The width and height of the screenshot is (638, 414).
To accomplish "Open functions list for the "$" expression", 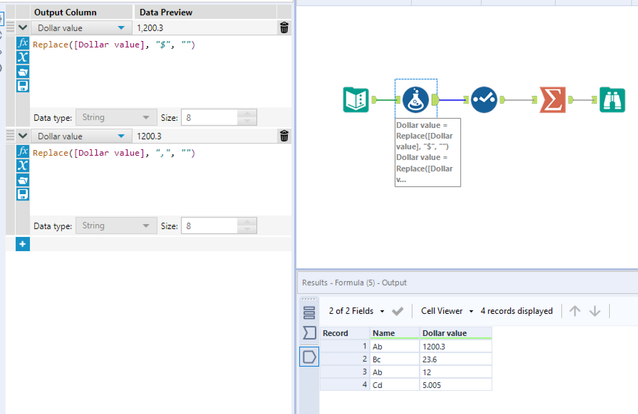I will click(x=23, y=43).
